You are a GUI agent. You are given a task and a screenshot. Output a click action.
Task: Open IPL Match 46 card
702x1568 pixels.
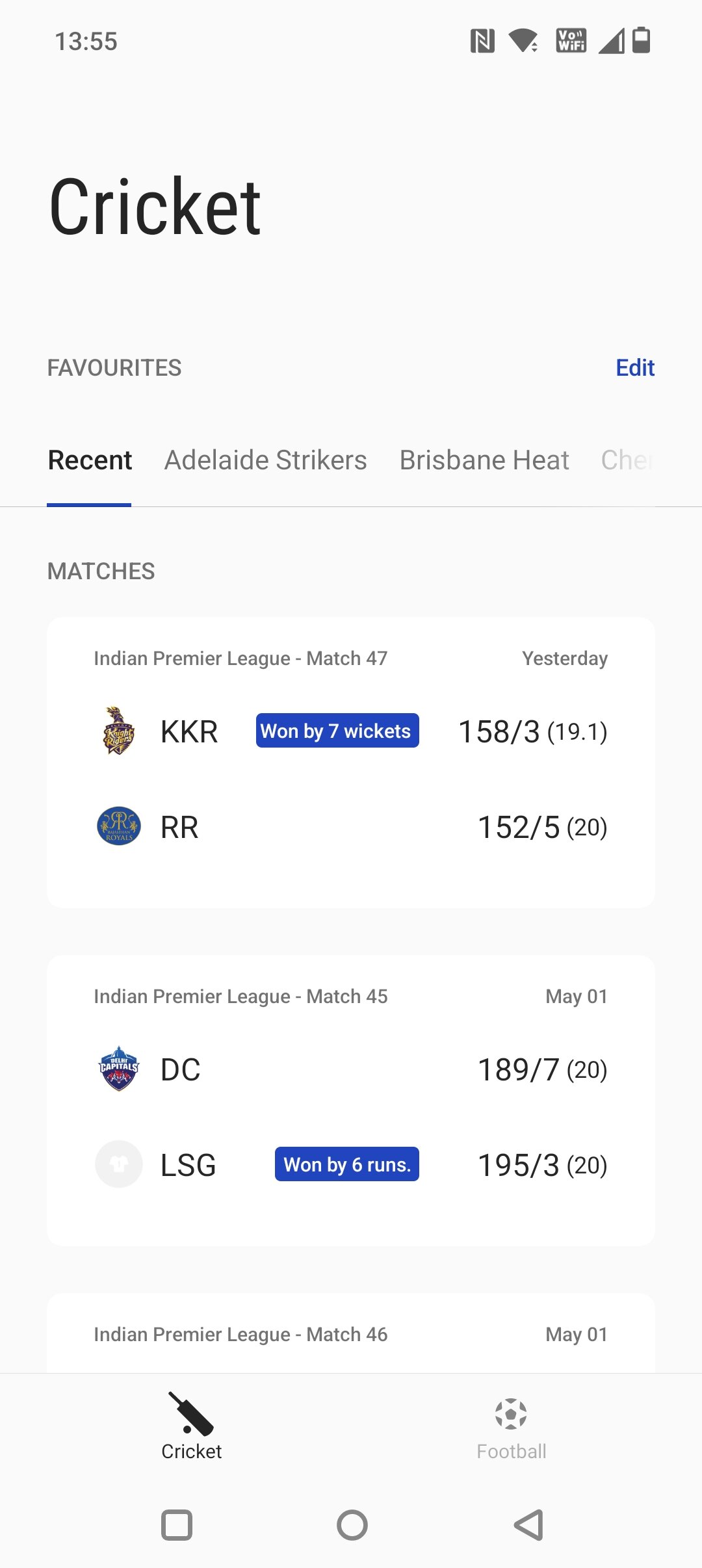coord(351,1334)
